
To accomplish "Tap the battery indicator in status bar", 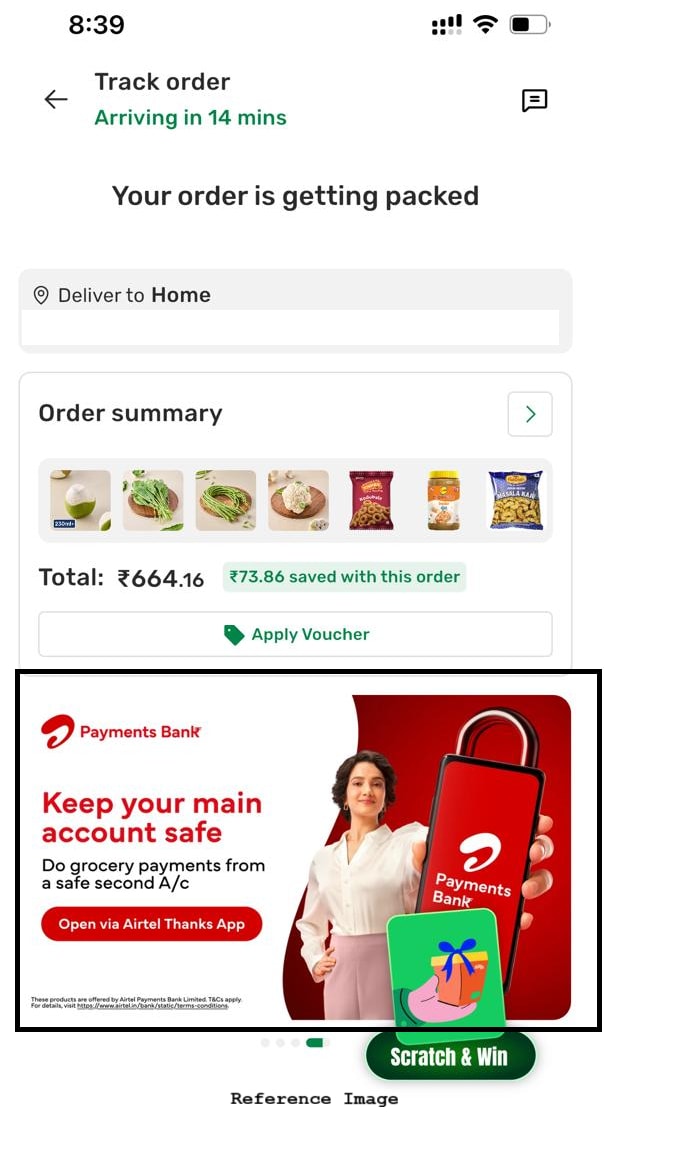I will tap(530, 25).
